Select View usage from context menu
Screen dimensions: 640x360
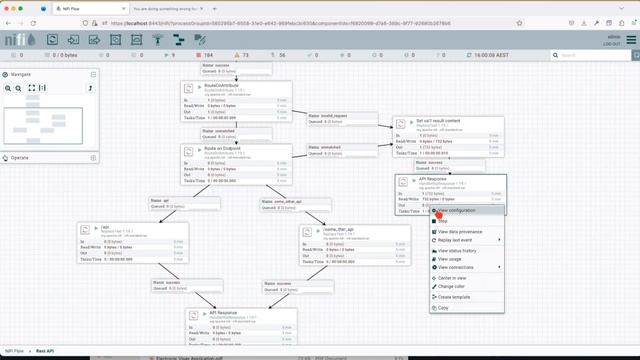(x=467, y=259)
